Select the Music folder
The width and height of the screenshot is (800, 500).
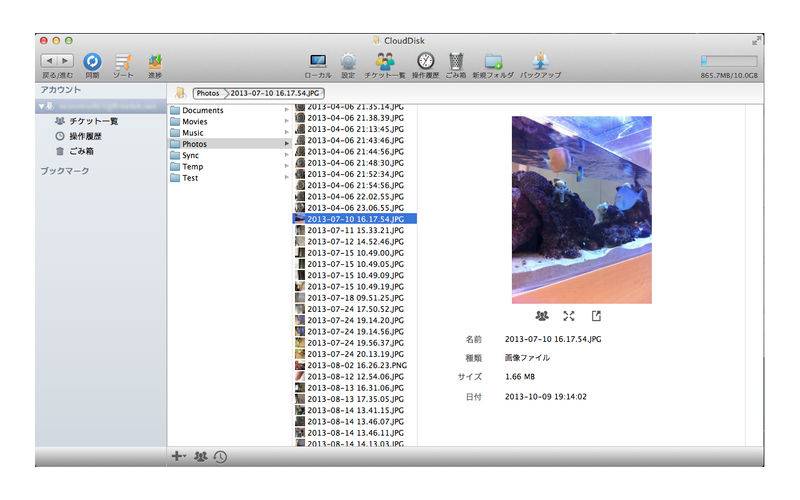(230, 133)
